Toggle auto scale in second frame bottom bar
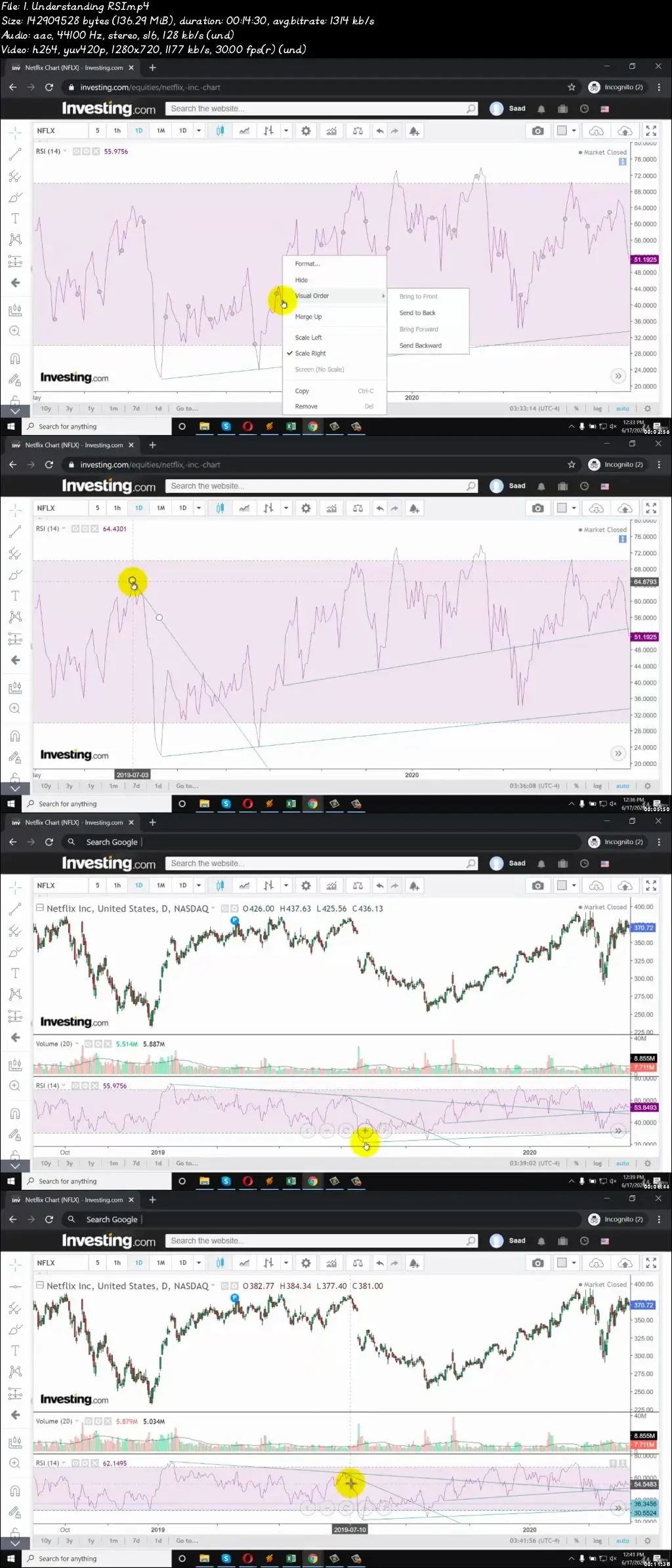Viewport: 672px width, 1568px height. 623,786
